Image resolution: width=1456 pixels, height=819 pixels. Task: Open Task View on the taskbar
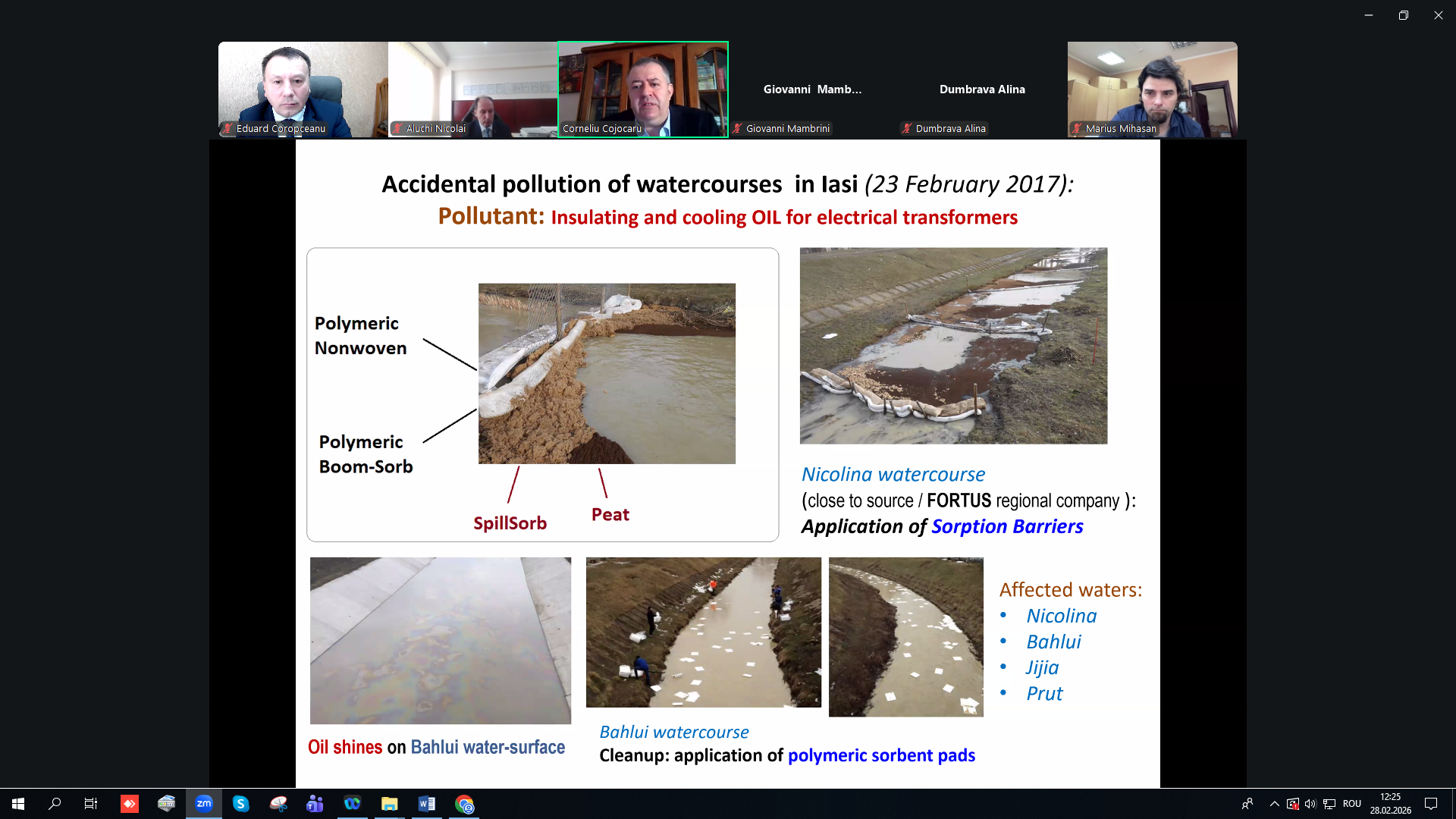91,804
